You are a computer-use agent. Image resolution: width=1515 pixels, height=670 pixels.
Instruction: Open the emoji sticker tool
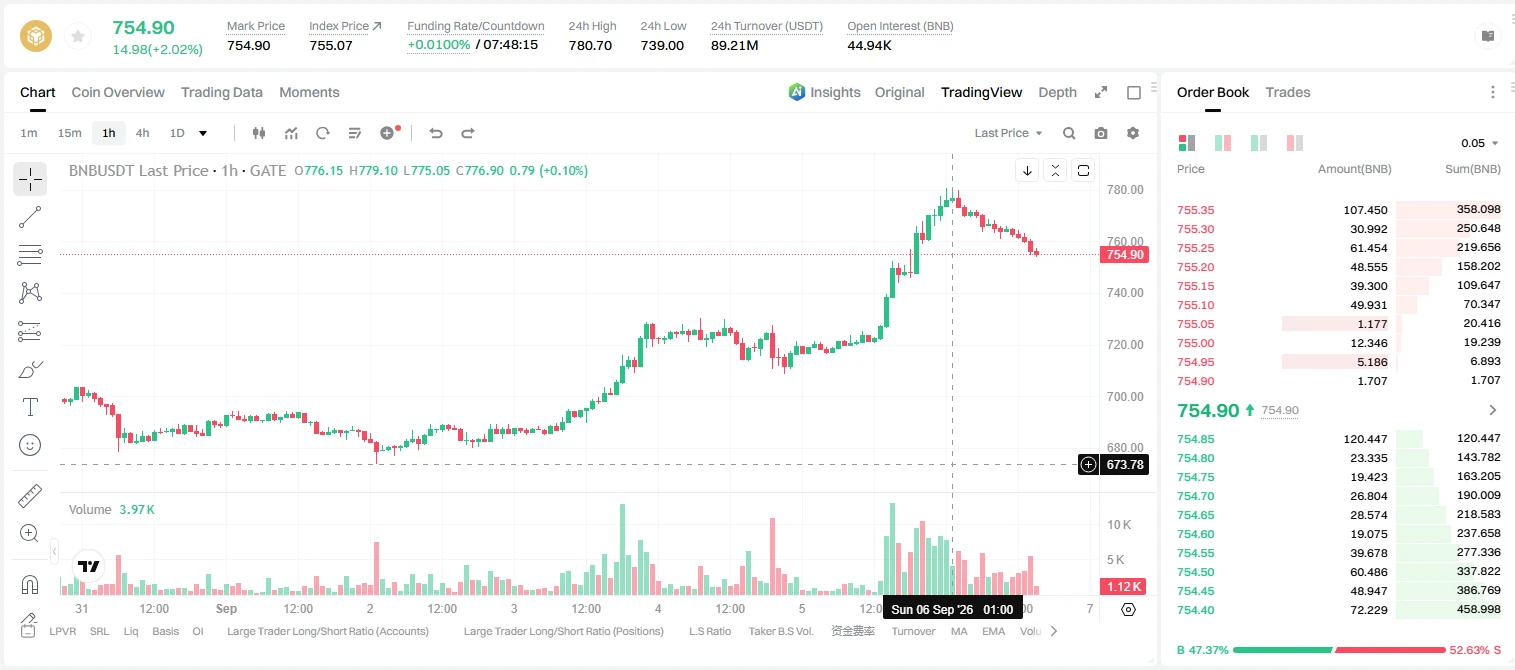click(30, 445)
